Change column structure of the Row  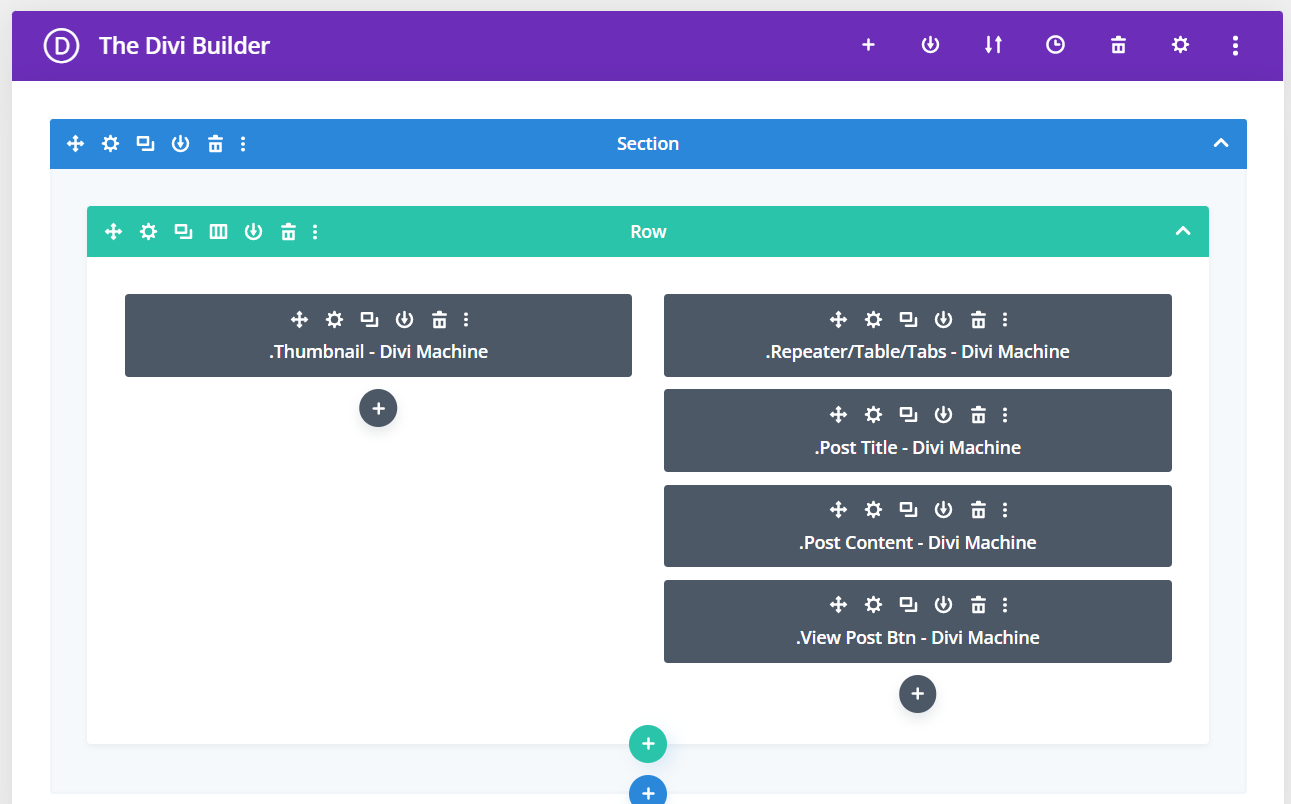(x=218, y=232)
